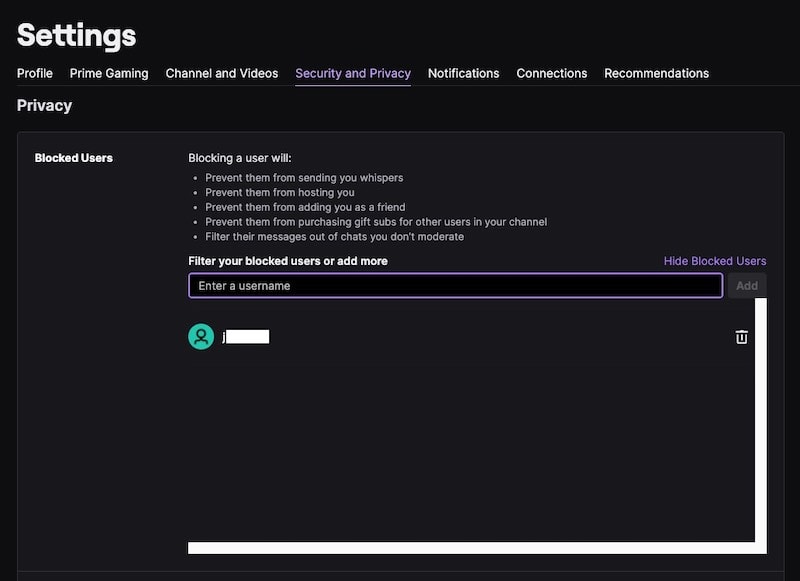800x581 pixels.
Task: Click 'Prevent them from adding you as a friend'
Action: (x=305, y=208)
